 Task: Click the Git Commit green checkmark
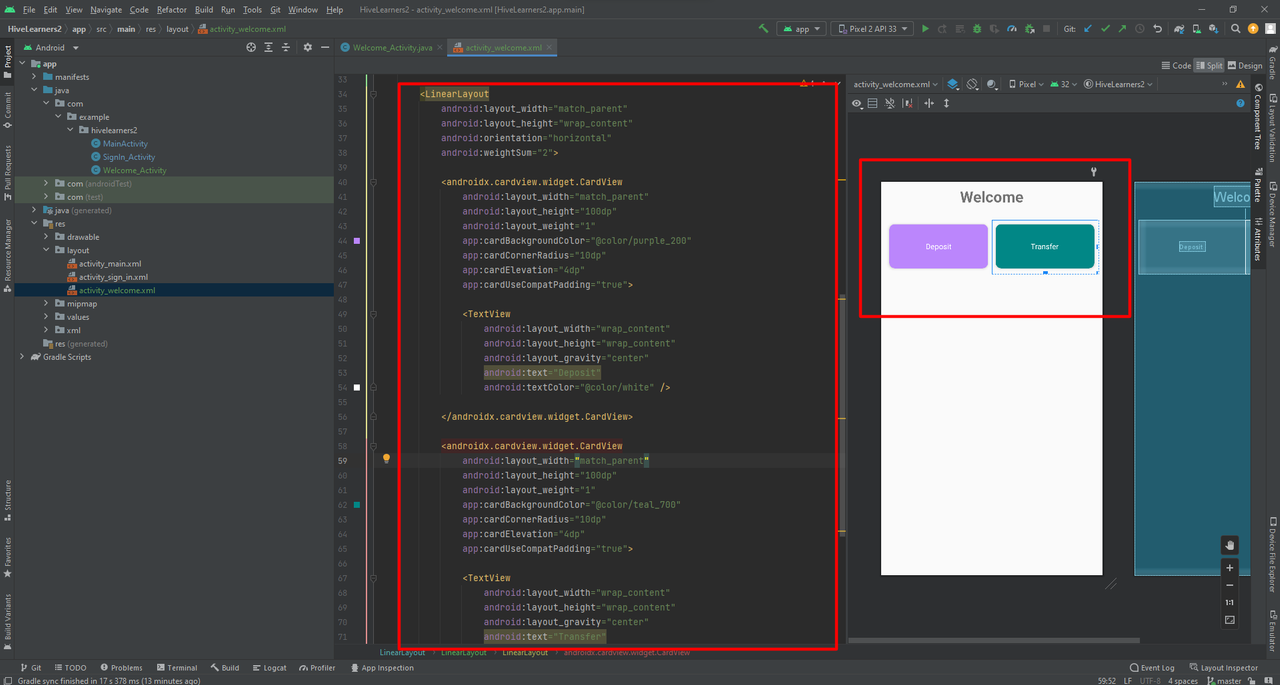pyautogui.click(x=1105, y=29)
